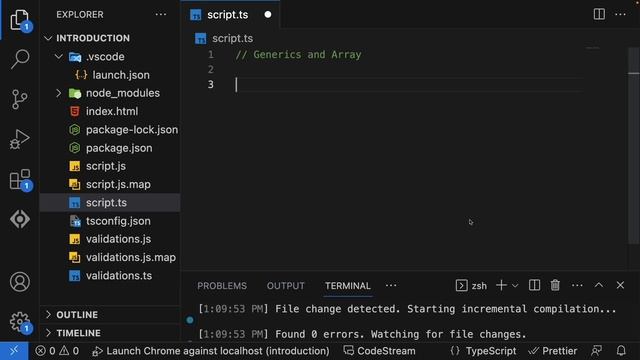Image resolution: width=640 pixels, height=360 pixels.
Task: Open the Run and Debug view
Action: tap(20, 139)
